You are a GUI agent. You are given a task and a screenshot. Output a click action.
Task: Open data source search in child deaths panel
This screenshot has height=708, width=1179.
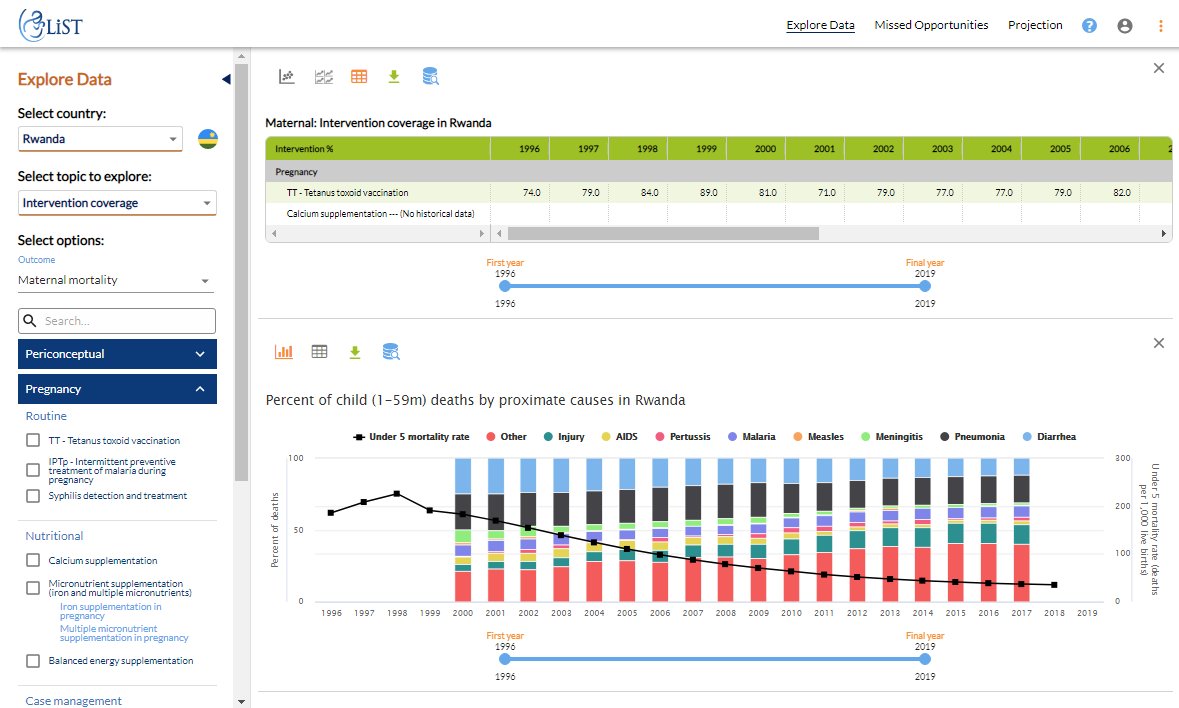391,352
